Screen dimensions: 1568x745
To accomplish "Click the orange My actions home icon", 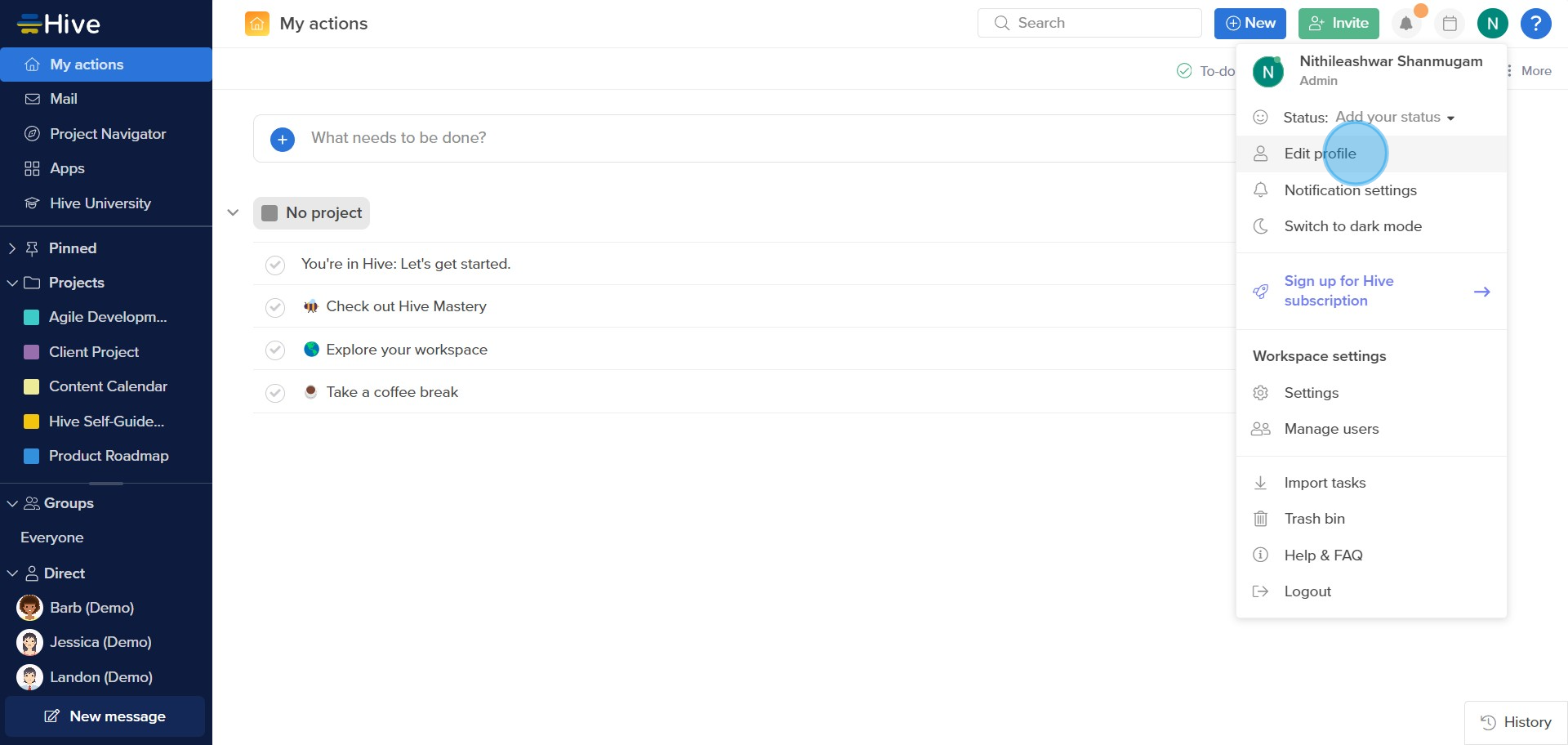I will (x=256, y=24).
